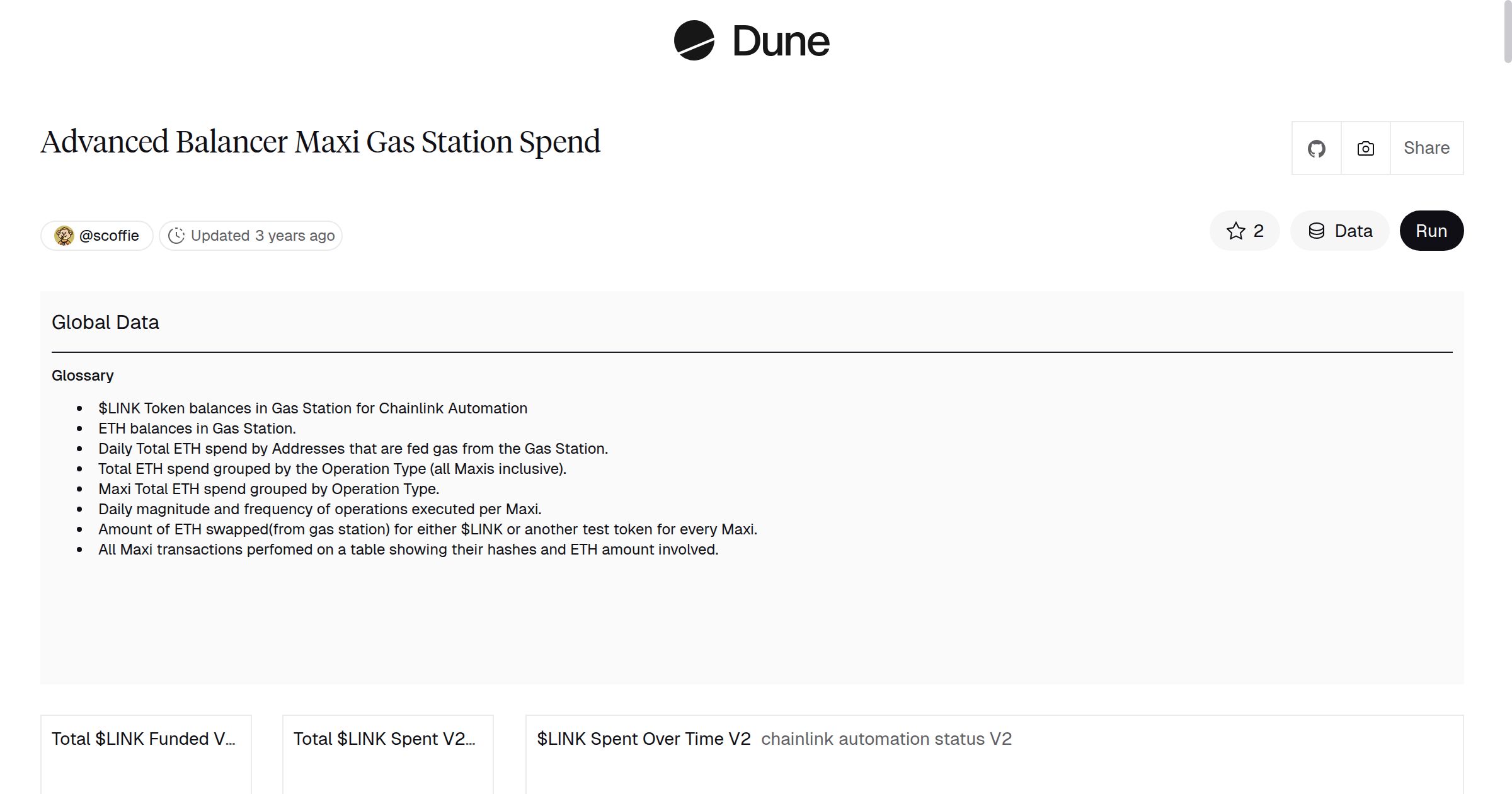
Task: Click @scoffie's profile avatar image
Action: pyautogui.click(x=63, y=235)
